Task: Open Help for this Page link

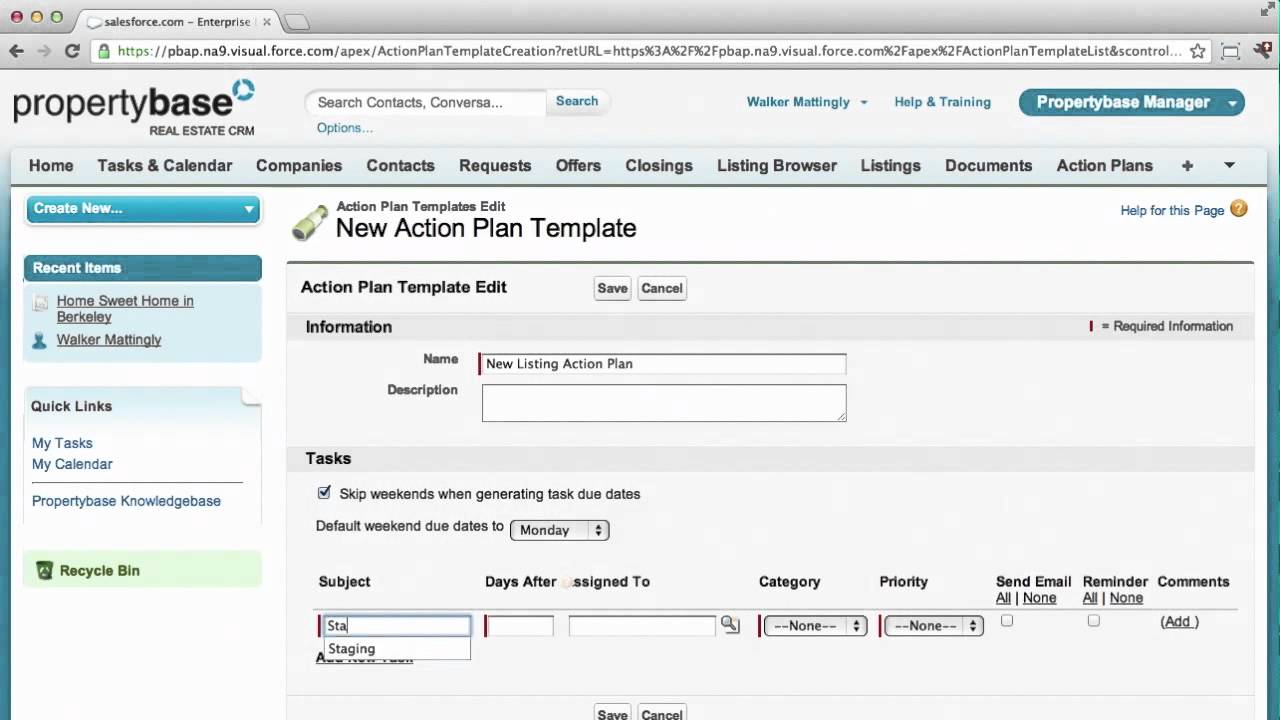Action: [x=1172, y=210]
